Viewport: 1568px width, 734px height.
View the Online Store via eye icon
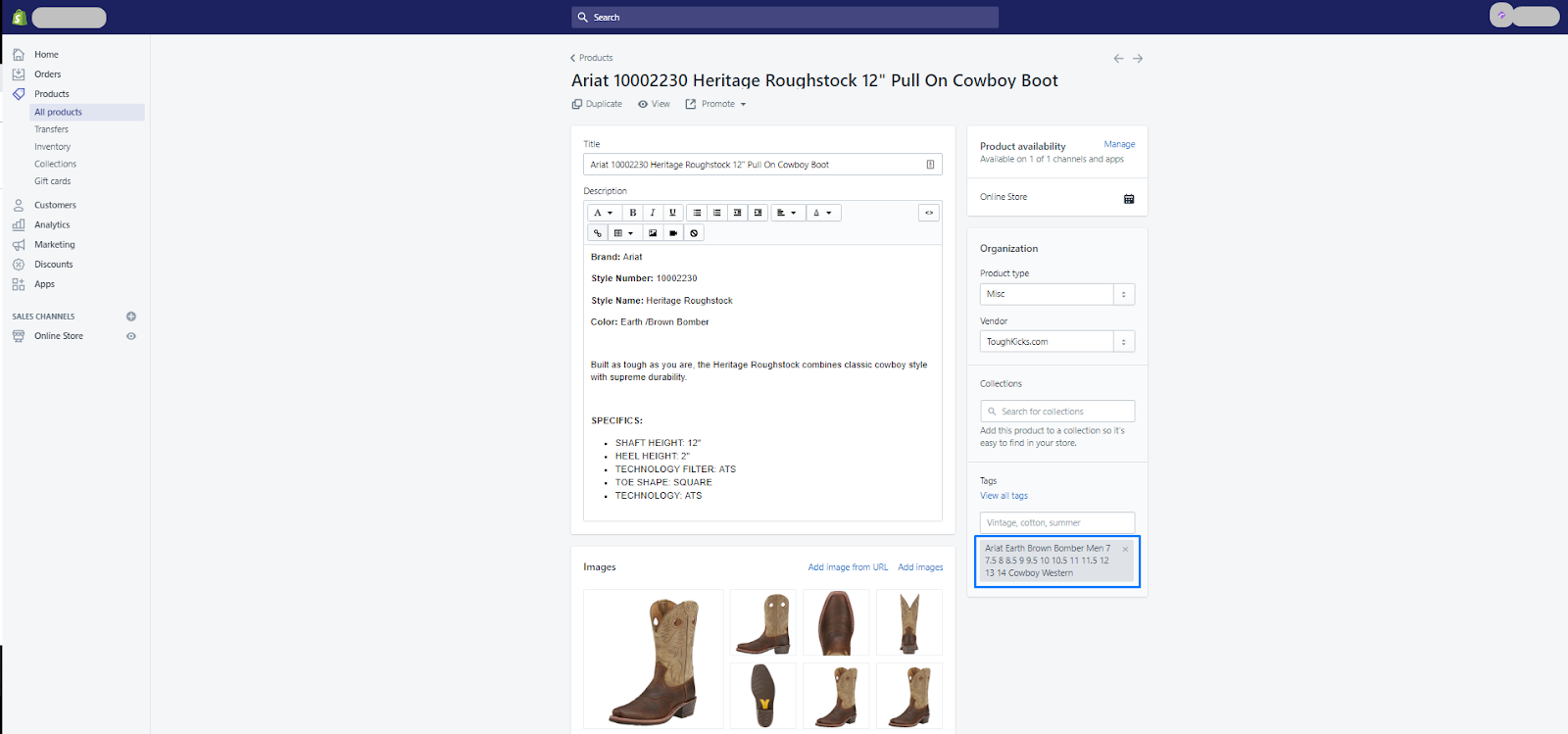(131, 336)
